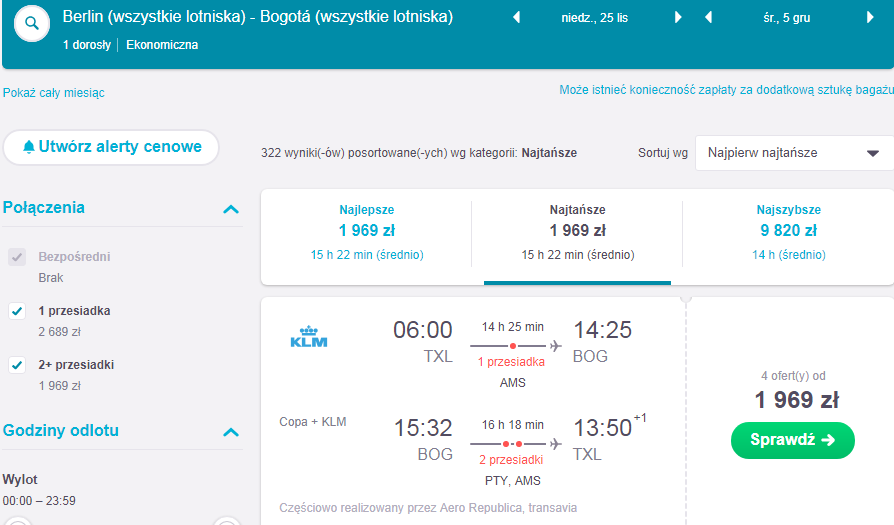Switch to the Najszybsze tab
The image size is (894, 525).
pos(789,233)
